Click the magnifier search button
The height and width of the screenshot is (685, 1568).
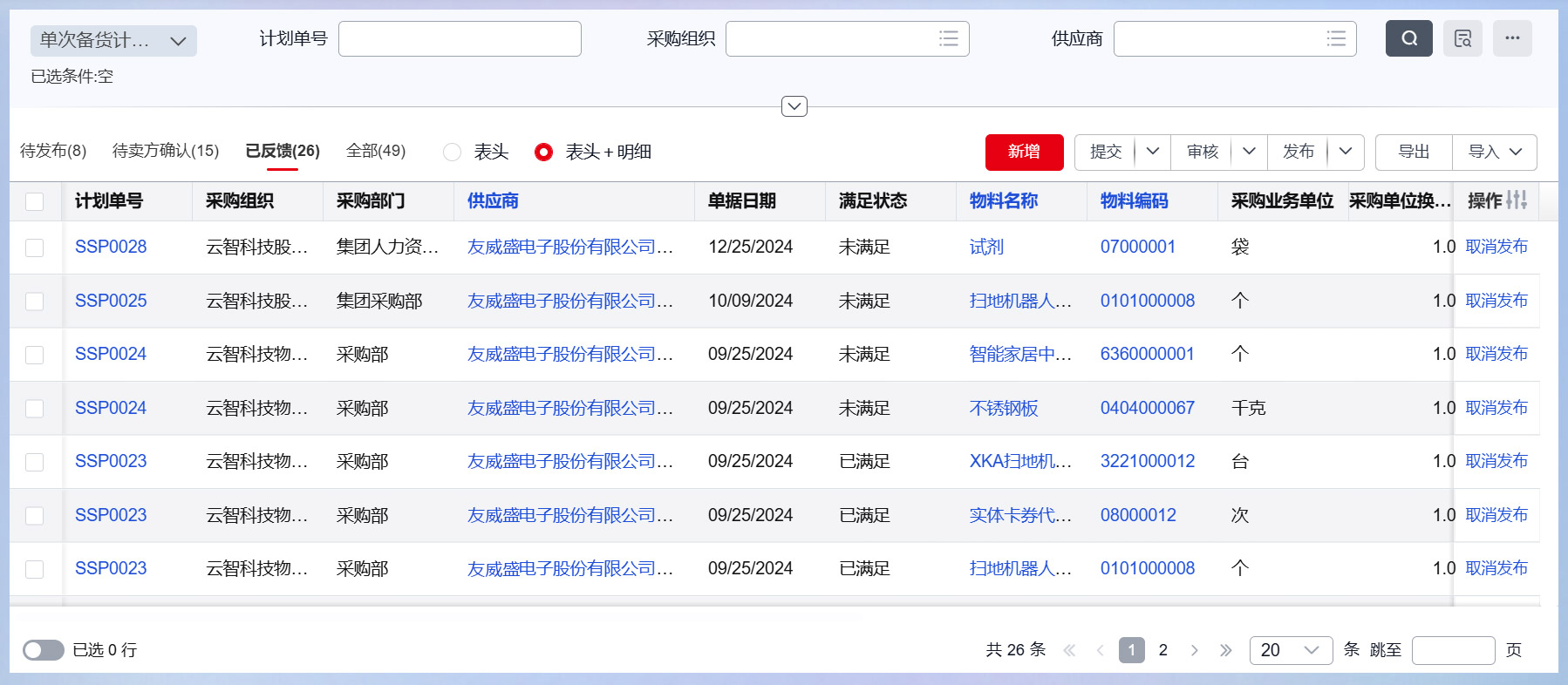click(x=1408, y=38)
